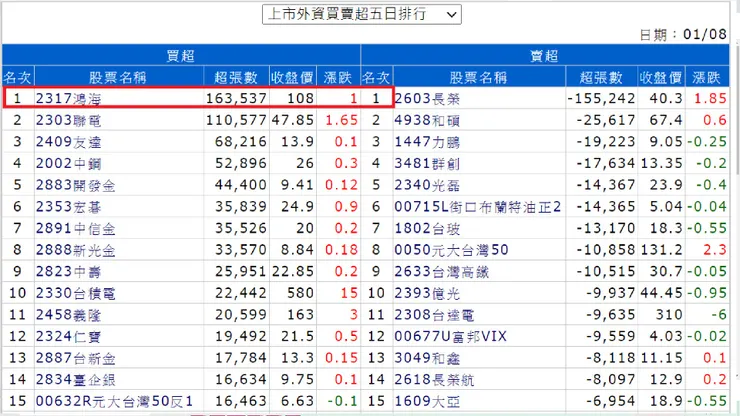Image resolution: width=740 pixels, height=416 pixels.
Task: Click 2458義隆 link
Action: (68, 315)
